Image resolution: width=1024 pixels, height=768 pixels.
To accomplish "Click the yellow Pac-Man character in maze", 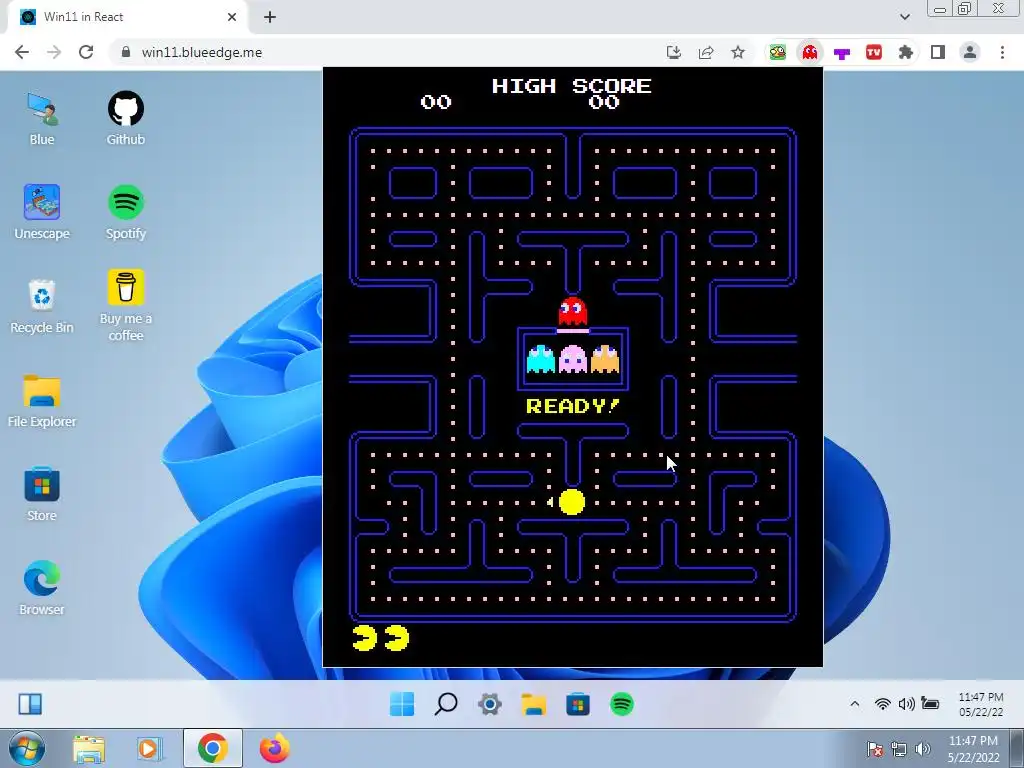I will (x=571, y=502).
